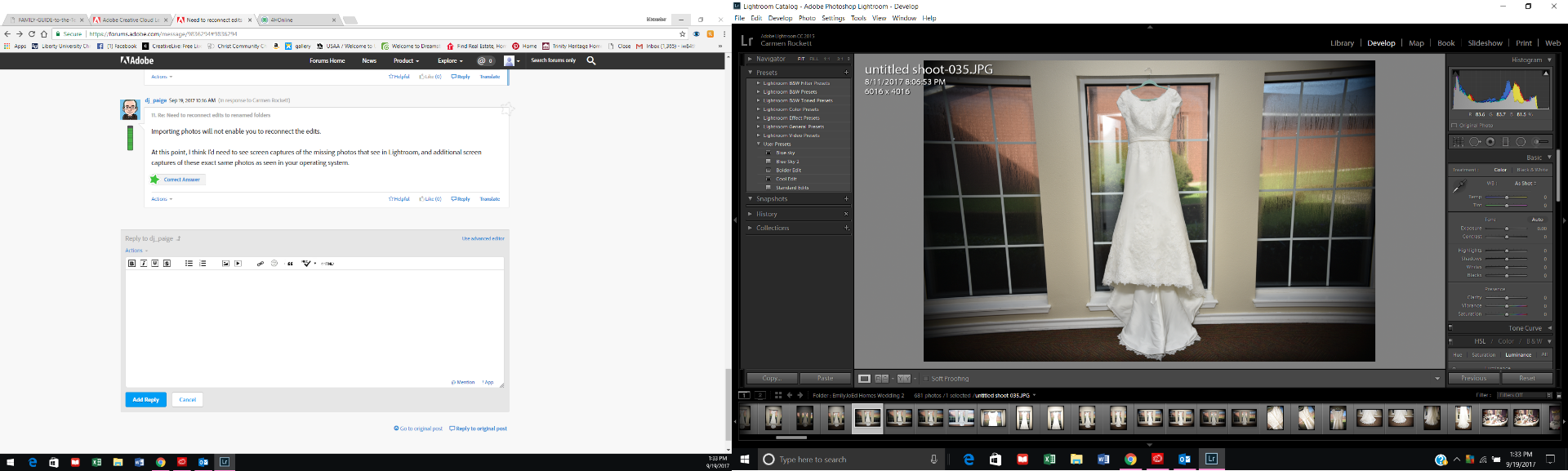The height and width of the screenshot is (471, 1568).
Task: Switch to the Slideshow module
Action: click(x=1485, y=43)
